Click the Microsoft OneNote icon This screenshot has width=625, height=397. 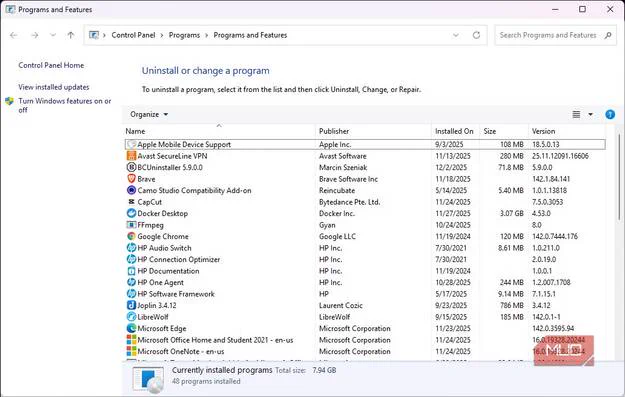pos(132,352)
